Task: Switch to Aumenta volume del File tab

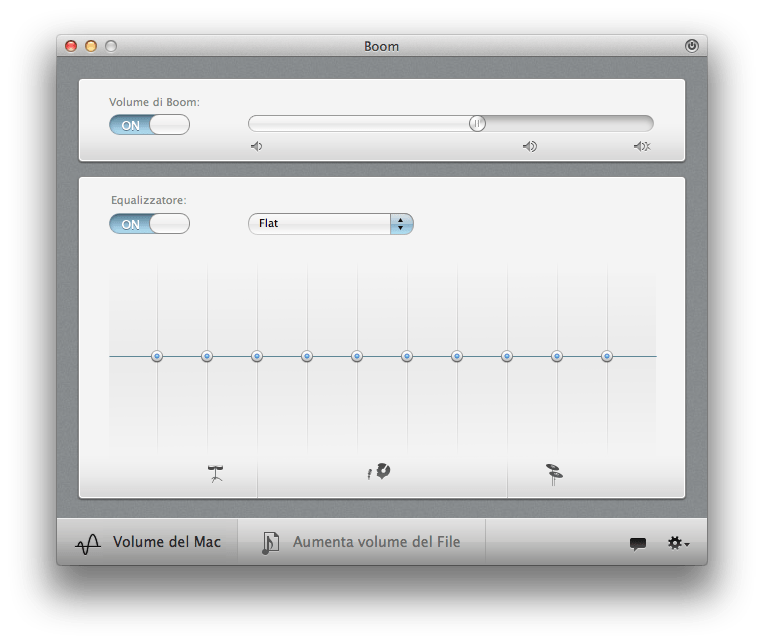Action: click(362, 542)
